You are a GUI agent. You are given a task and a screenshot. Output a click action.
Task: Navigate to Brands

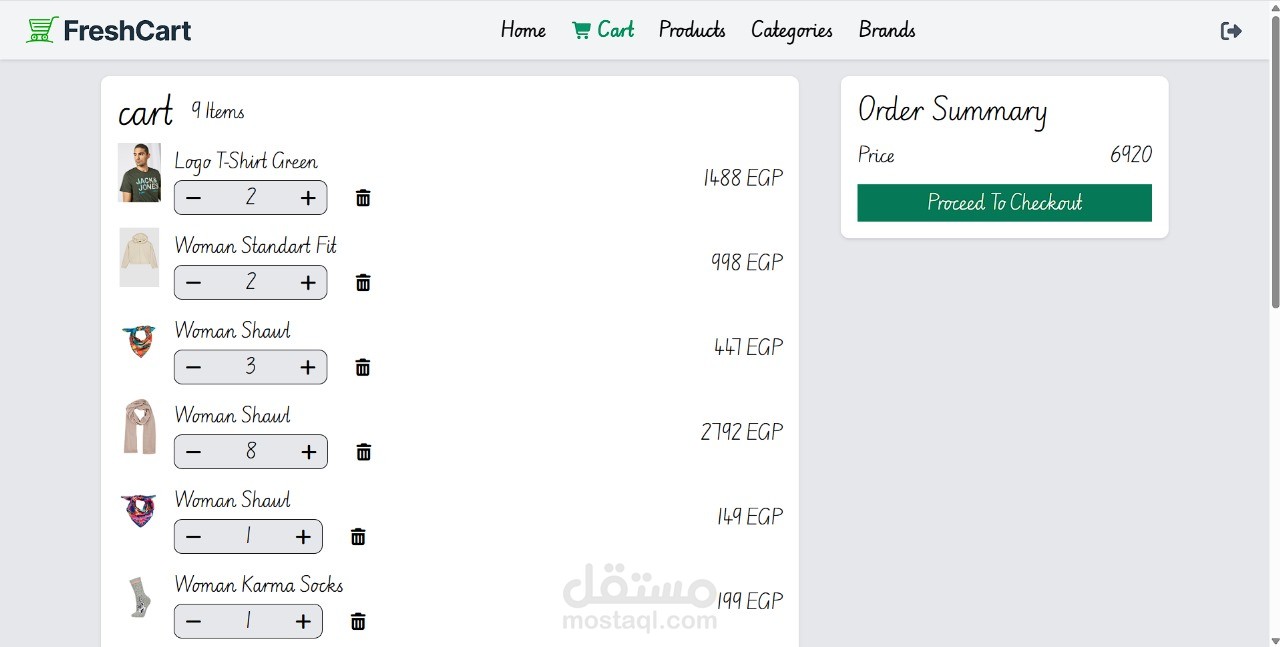click(x=887, y=30)
